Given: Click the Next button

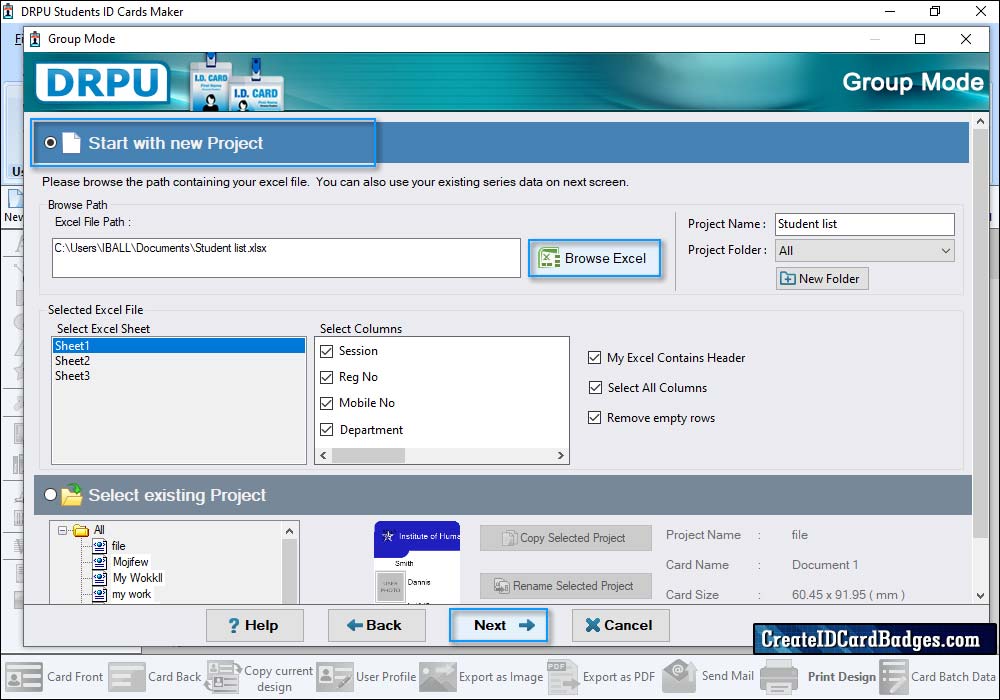Looking at the screenshot, I should [x=498, y=625].
